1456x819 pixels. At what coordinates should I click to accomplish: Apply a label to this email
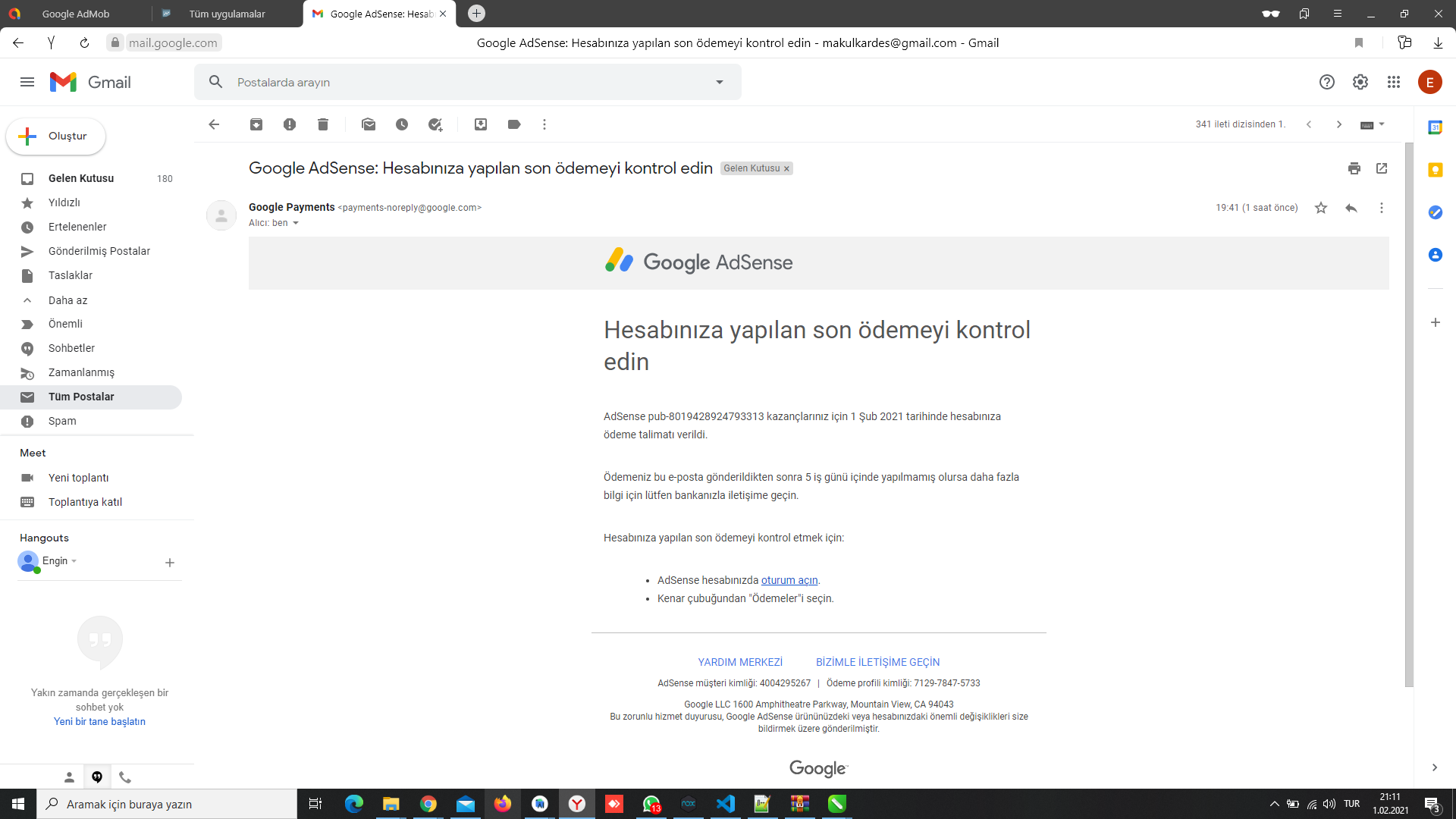click(514, 124)
